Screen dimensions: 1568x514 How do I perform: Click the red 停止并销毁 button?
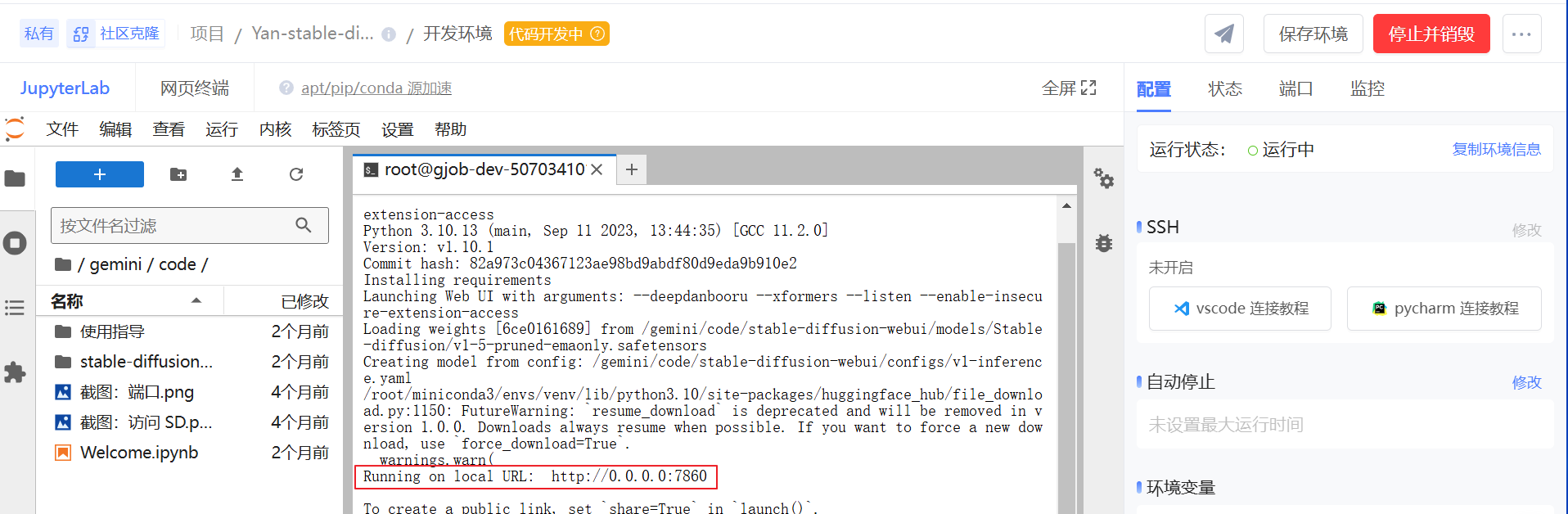tap(1431, 34)
